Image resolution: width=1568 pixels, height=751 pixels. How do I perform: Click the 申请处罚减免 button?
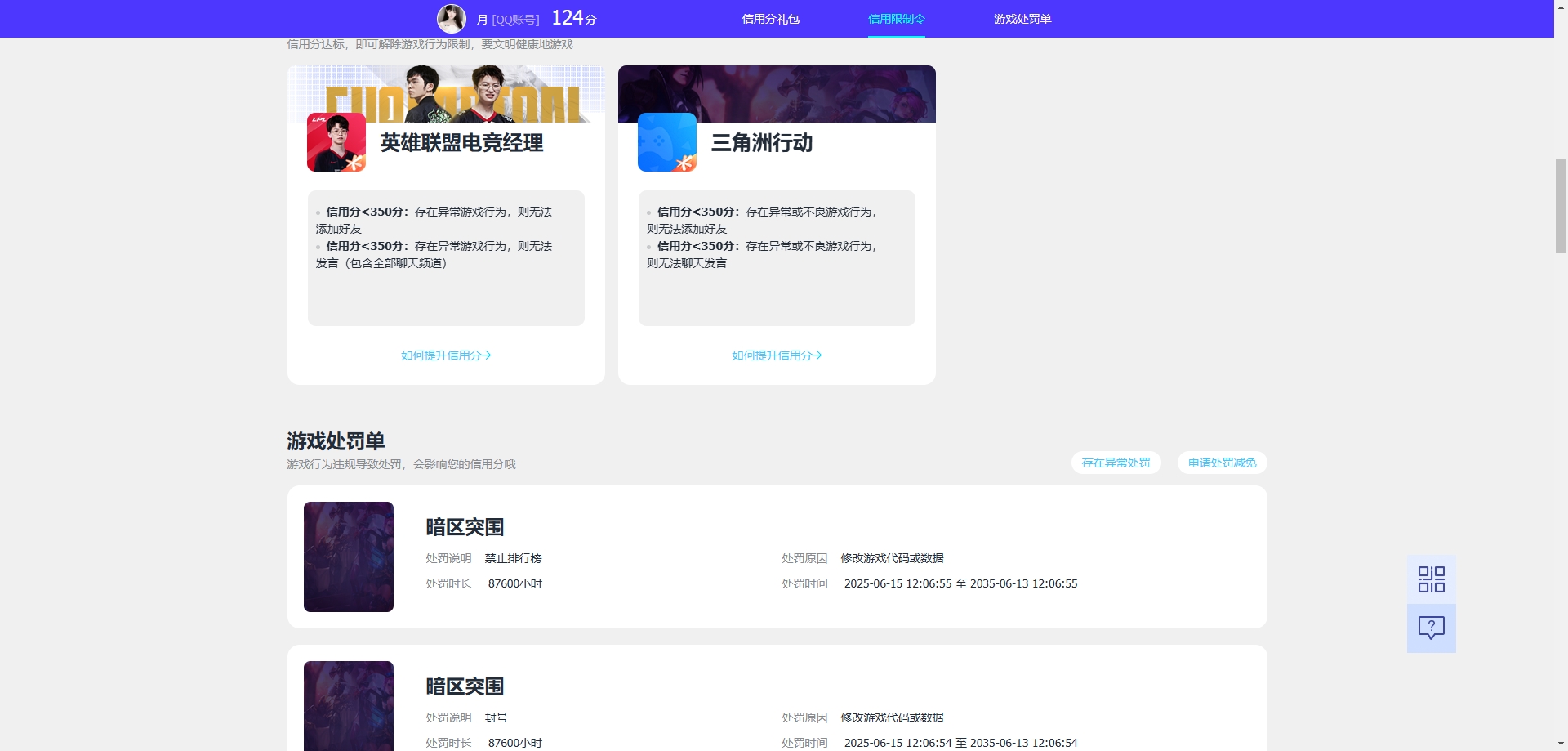coord(1222,463)
